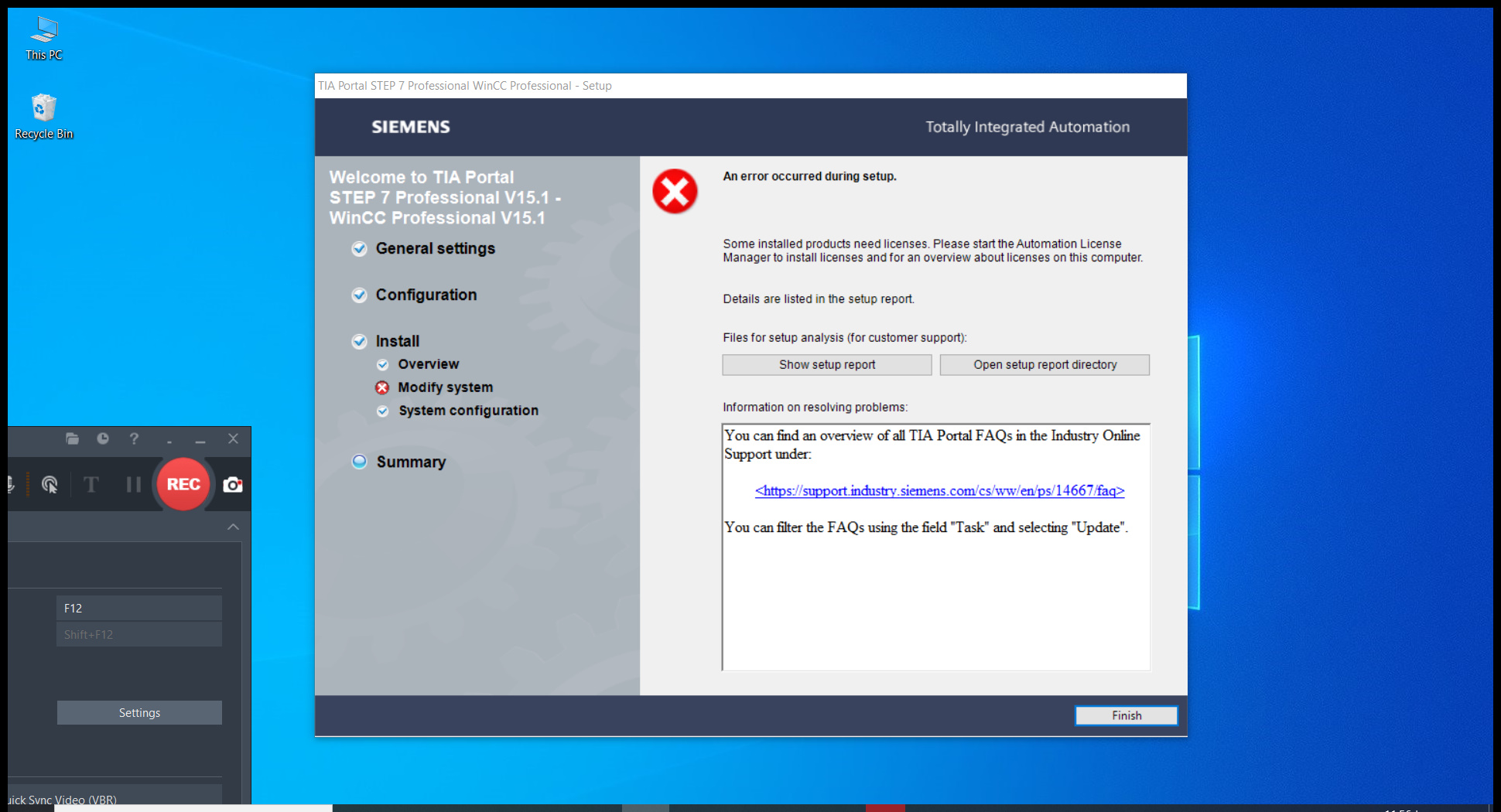Viewport: 1501px width, 812px height.
Task: Click the Settings button in recorder
Action: pos(139,712)
